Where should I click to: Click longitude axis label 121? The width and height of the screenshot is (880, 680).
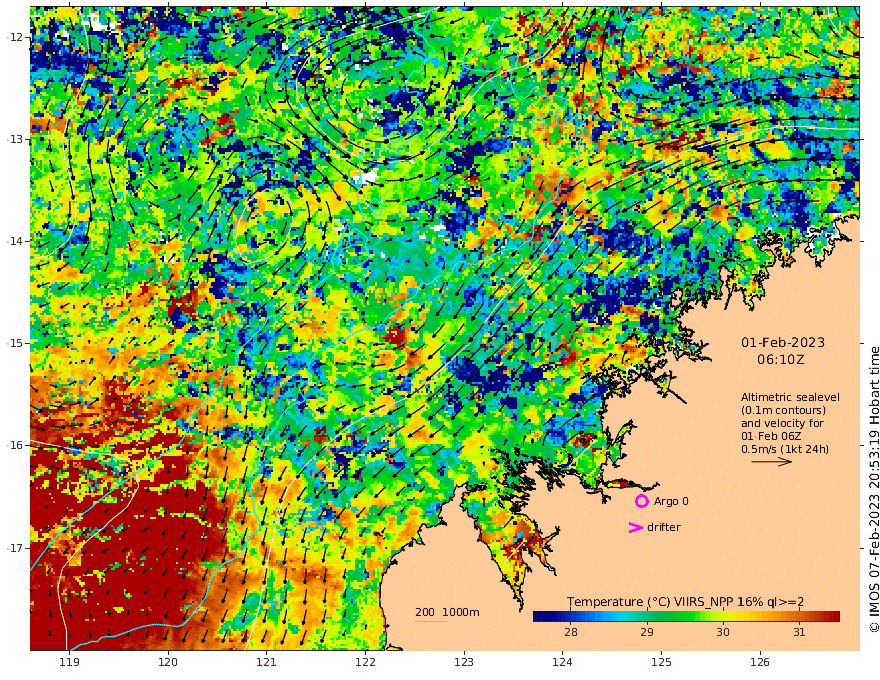tap(267, 663)
